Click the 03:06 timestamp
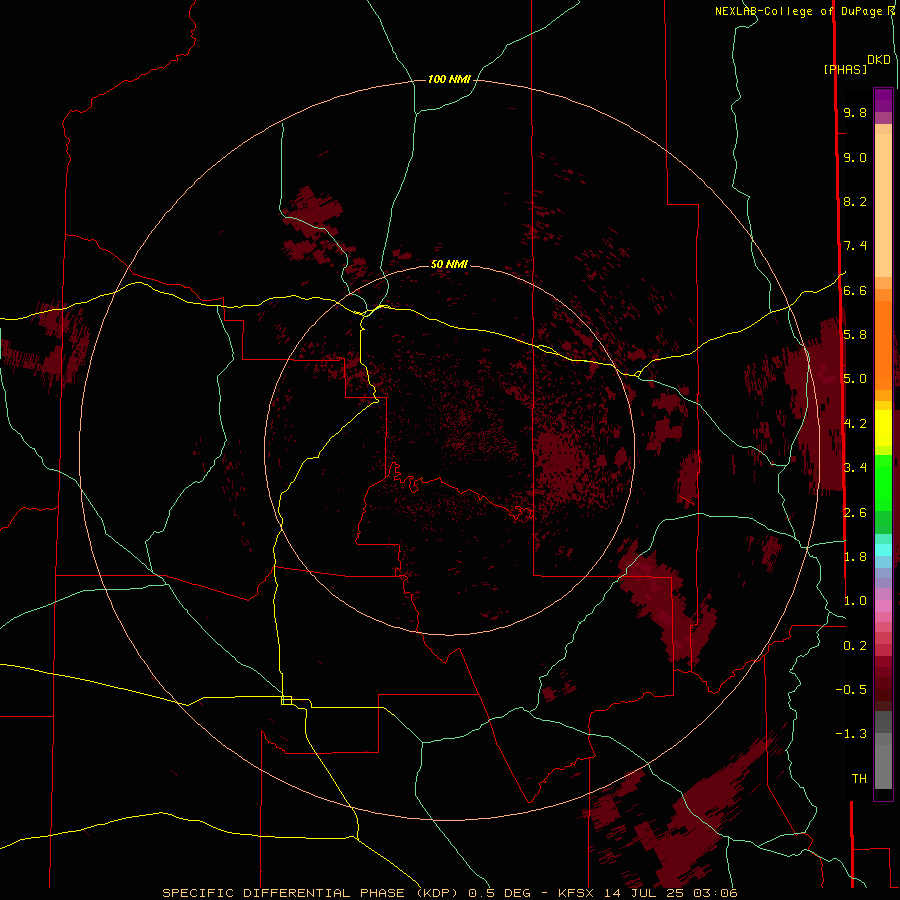This screenshot has height=900, width=900. tap(715, 893)
